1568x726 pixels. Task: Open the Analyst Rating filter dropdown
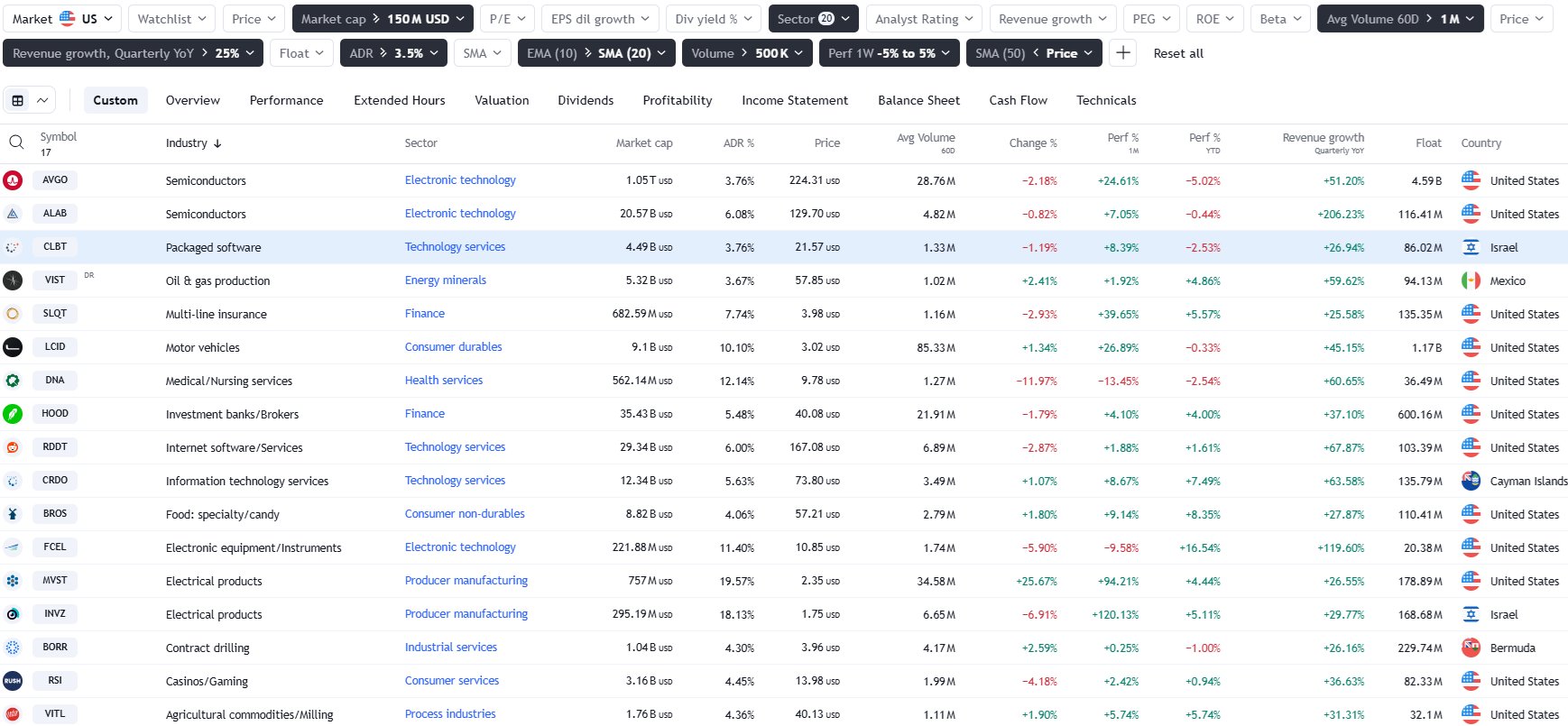924,19
